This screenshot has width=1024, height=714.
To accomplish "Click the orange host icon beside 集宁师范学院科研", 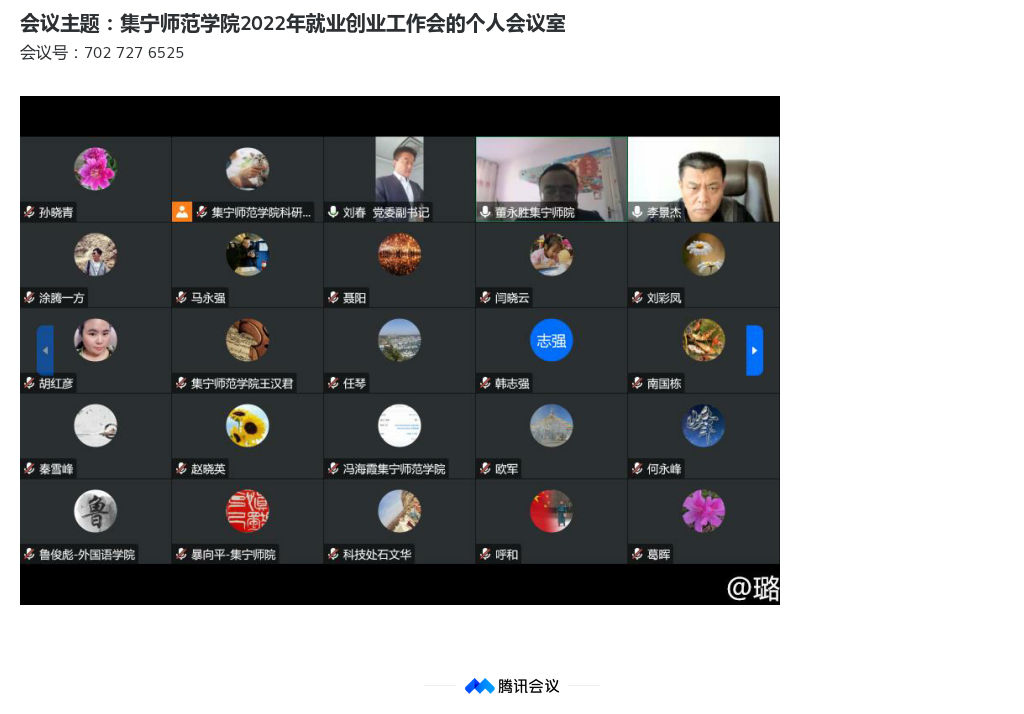I will pyautogui.click(x=181, y=212).
